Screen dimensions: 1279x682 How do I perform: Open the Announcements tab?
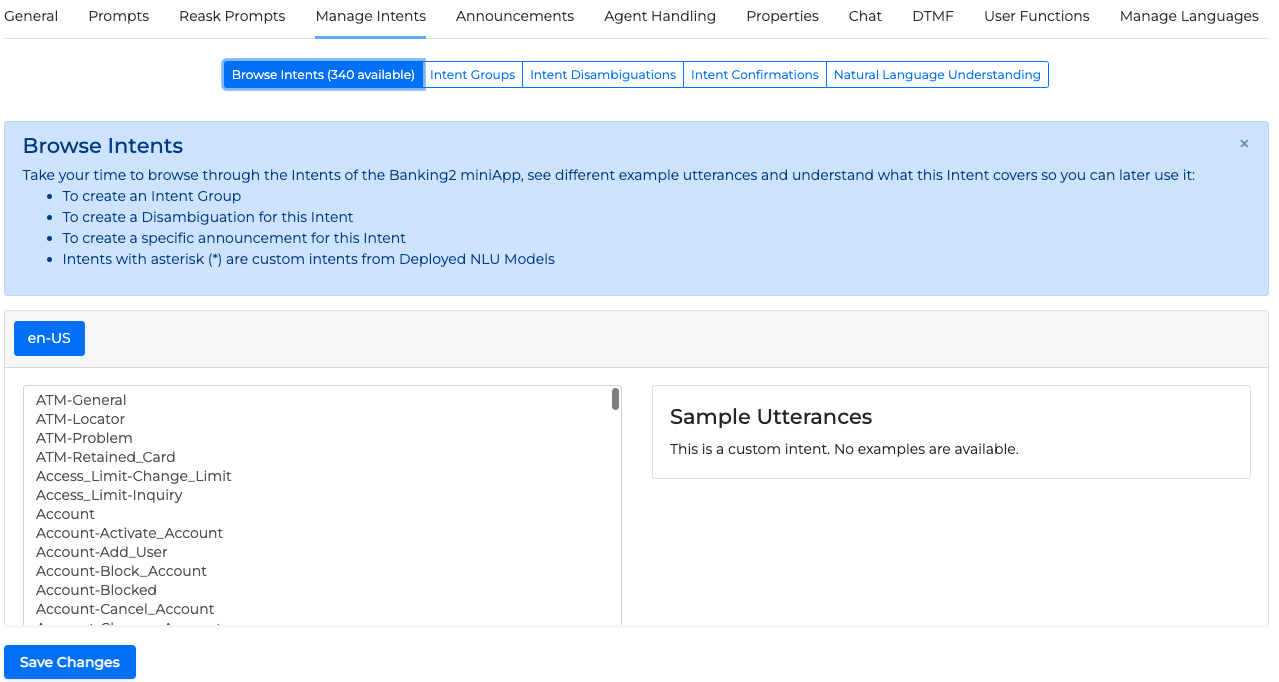515,16
